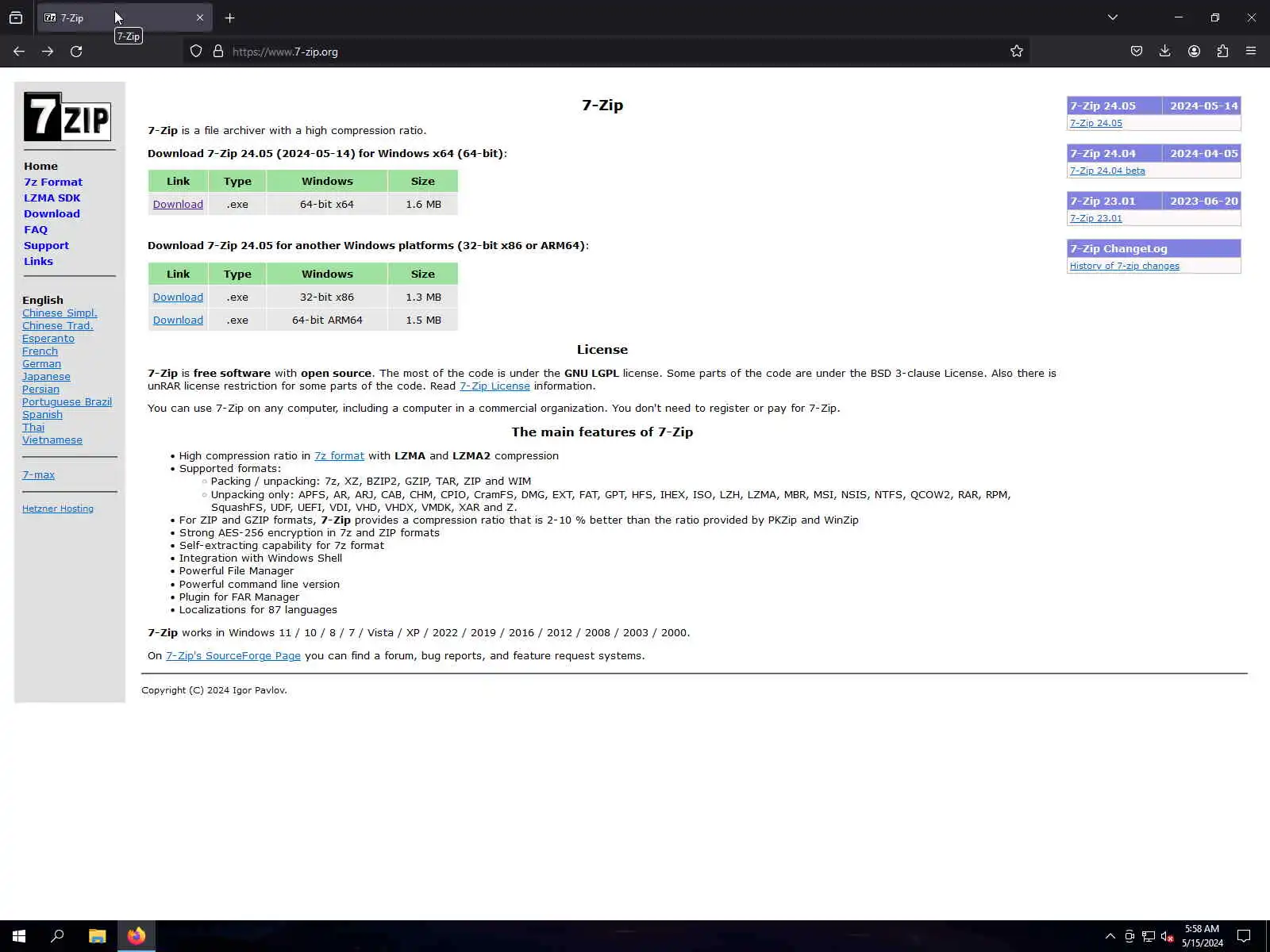1270x952 pixels.
Task: Open File Explorer from taskbar
Action: coord(97,936)
